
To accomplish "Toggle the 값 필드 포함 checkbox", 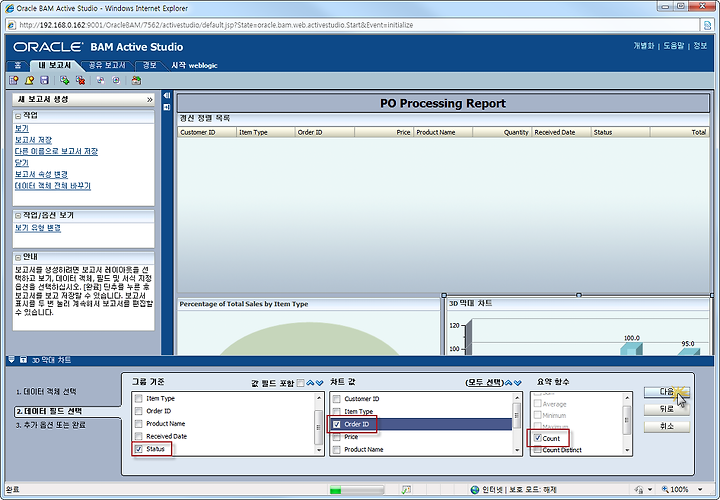I will [x=301, y=383].
